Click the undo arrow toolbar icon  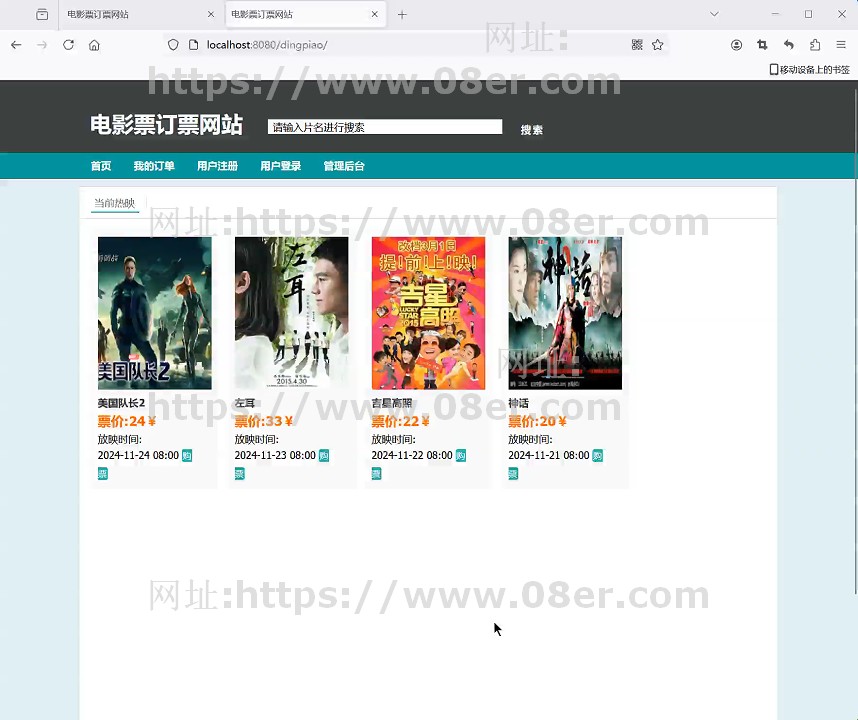(x=789, y=45)
